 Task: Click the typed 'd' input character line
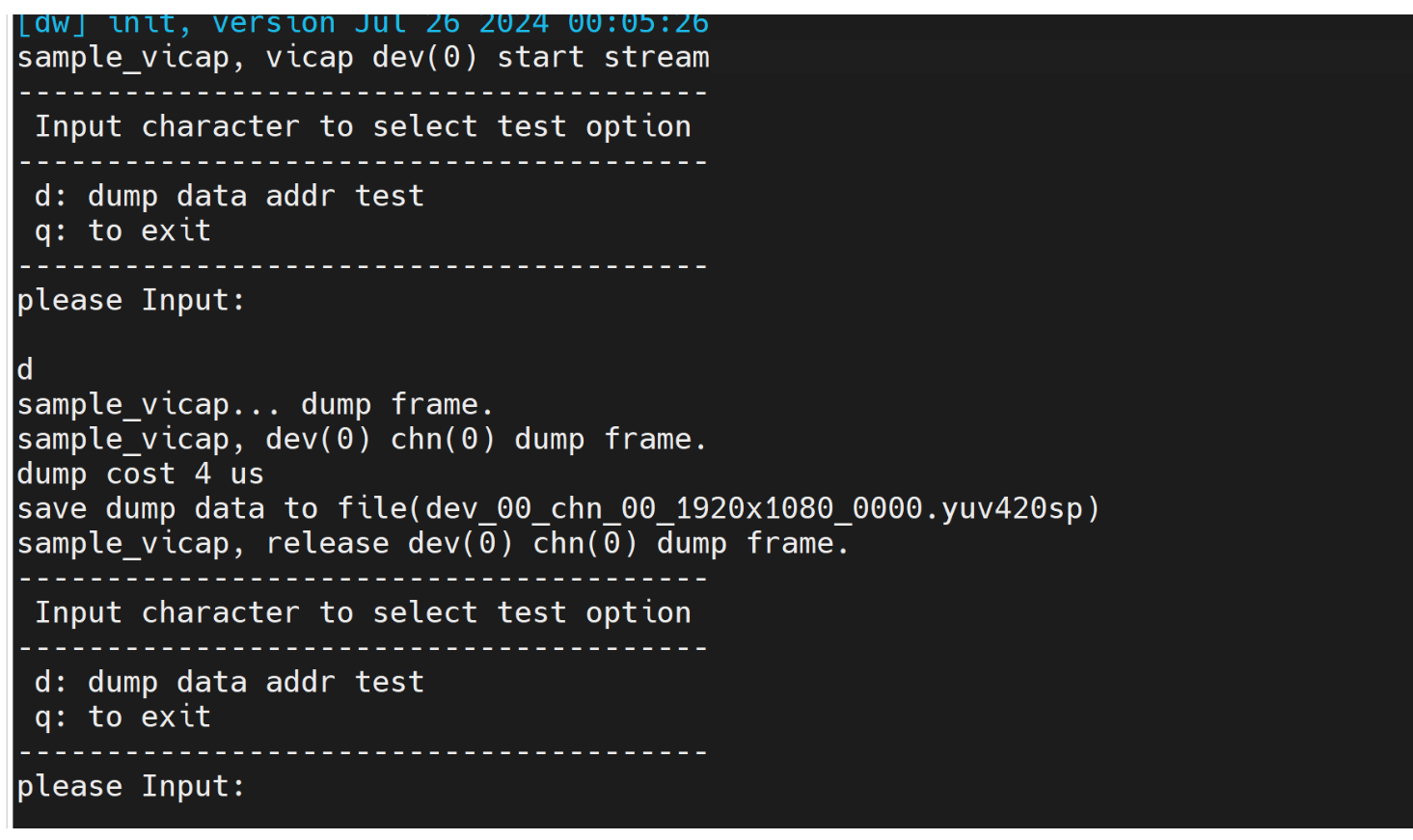coord(25,370)
